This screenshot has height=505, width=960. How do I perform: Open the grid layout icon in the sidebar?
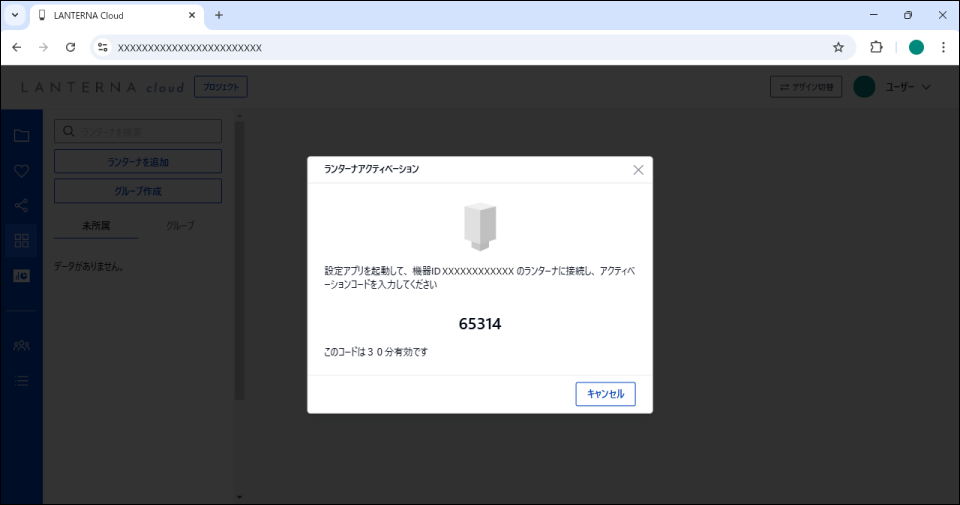point(21,240)
